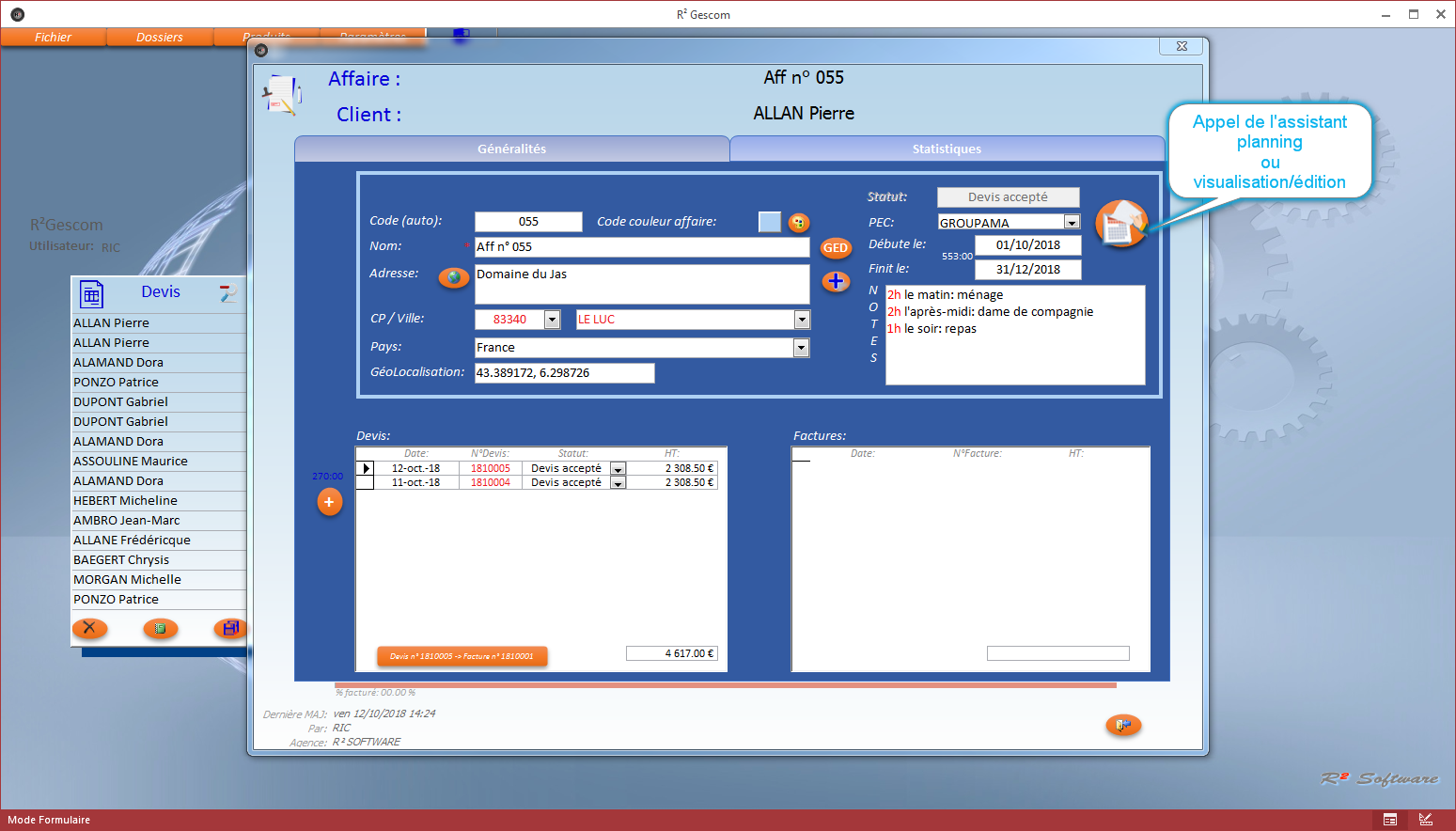Screen dimensions: 1456x831
Task: Click the code couleur affaire color swatch
Action: point(769,222)
